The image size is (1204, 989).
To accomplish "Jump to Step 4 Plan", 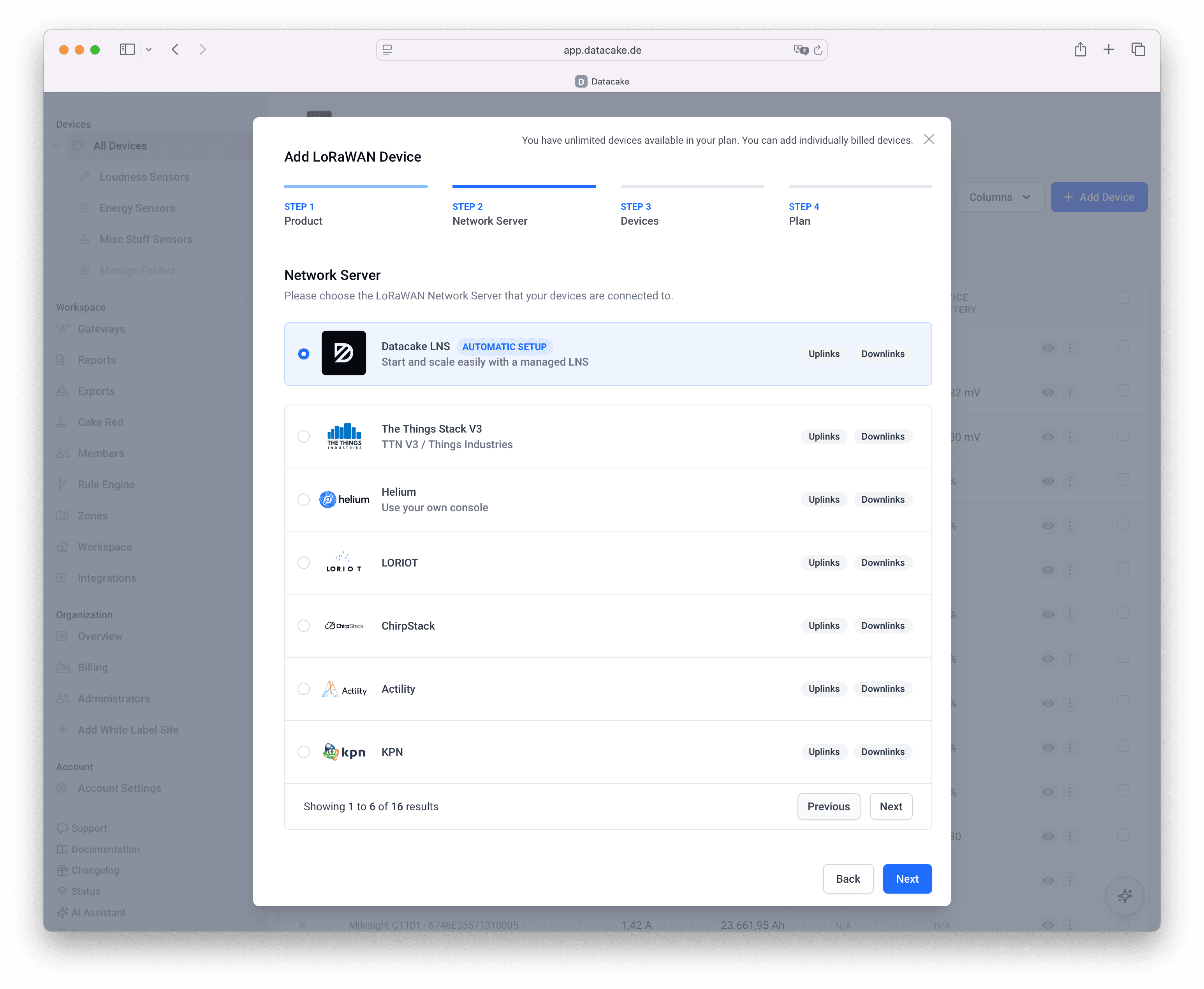I will [860, 207].
